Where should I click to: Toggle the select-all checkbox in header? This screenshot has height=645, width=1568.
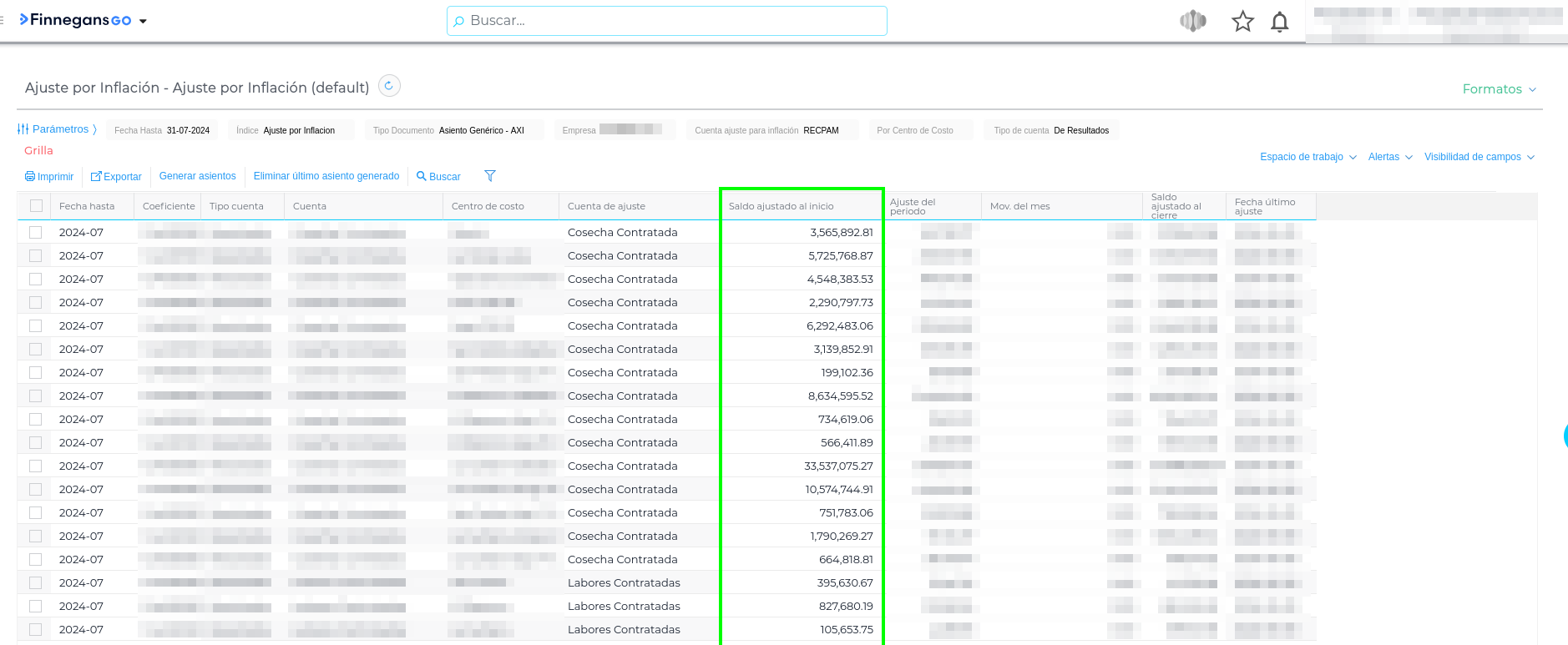(36, 206)
